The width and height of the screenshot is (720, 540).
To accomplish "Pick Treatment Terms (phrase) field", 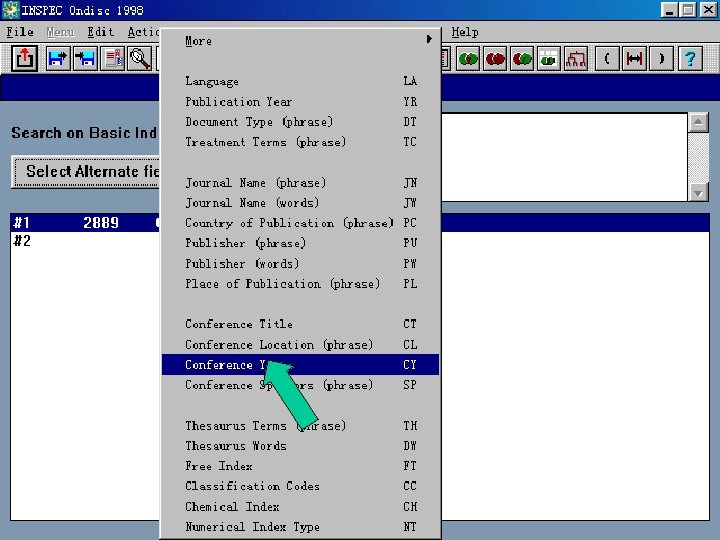I will point(300,142).
